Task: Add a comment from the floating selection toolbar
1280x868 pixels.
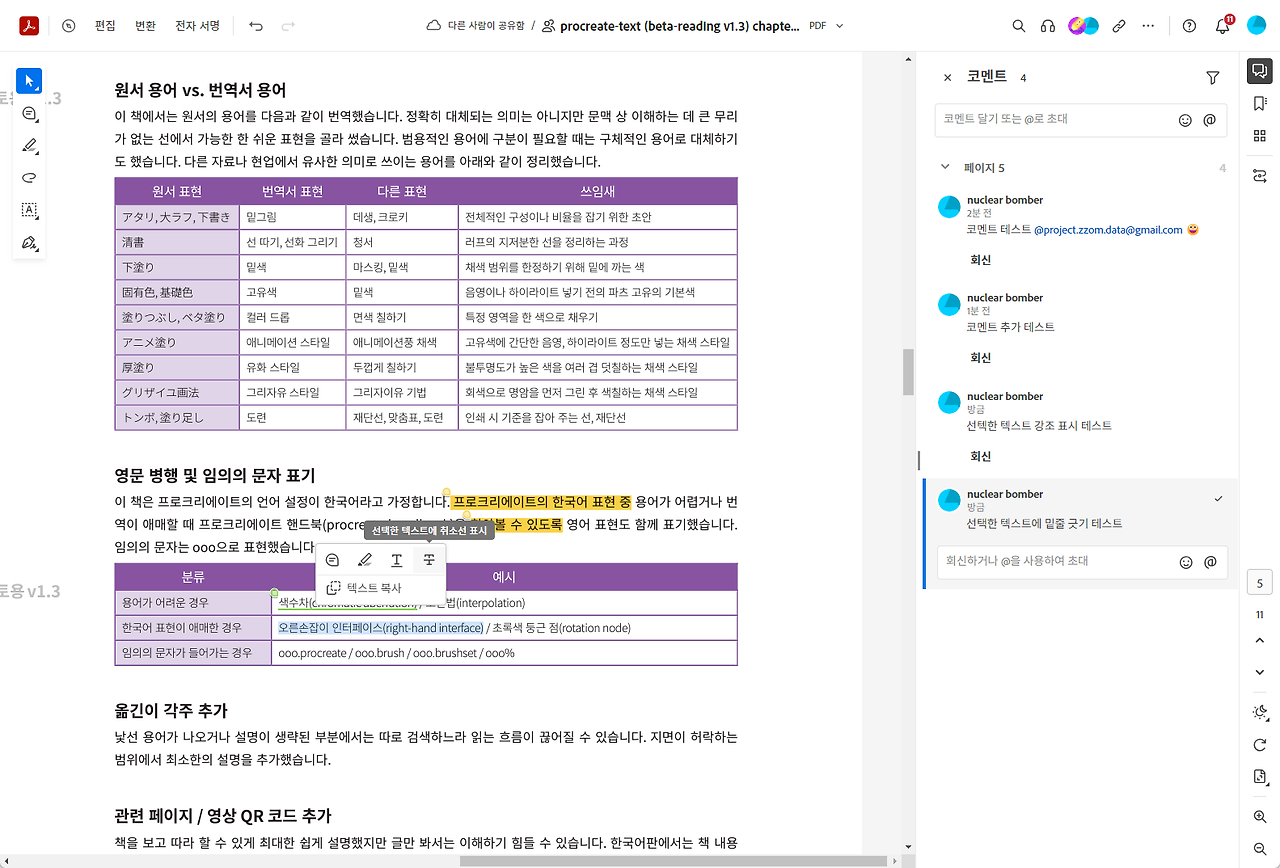Action: click(333, 560)
